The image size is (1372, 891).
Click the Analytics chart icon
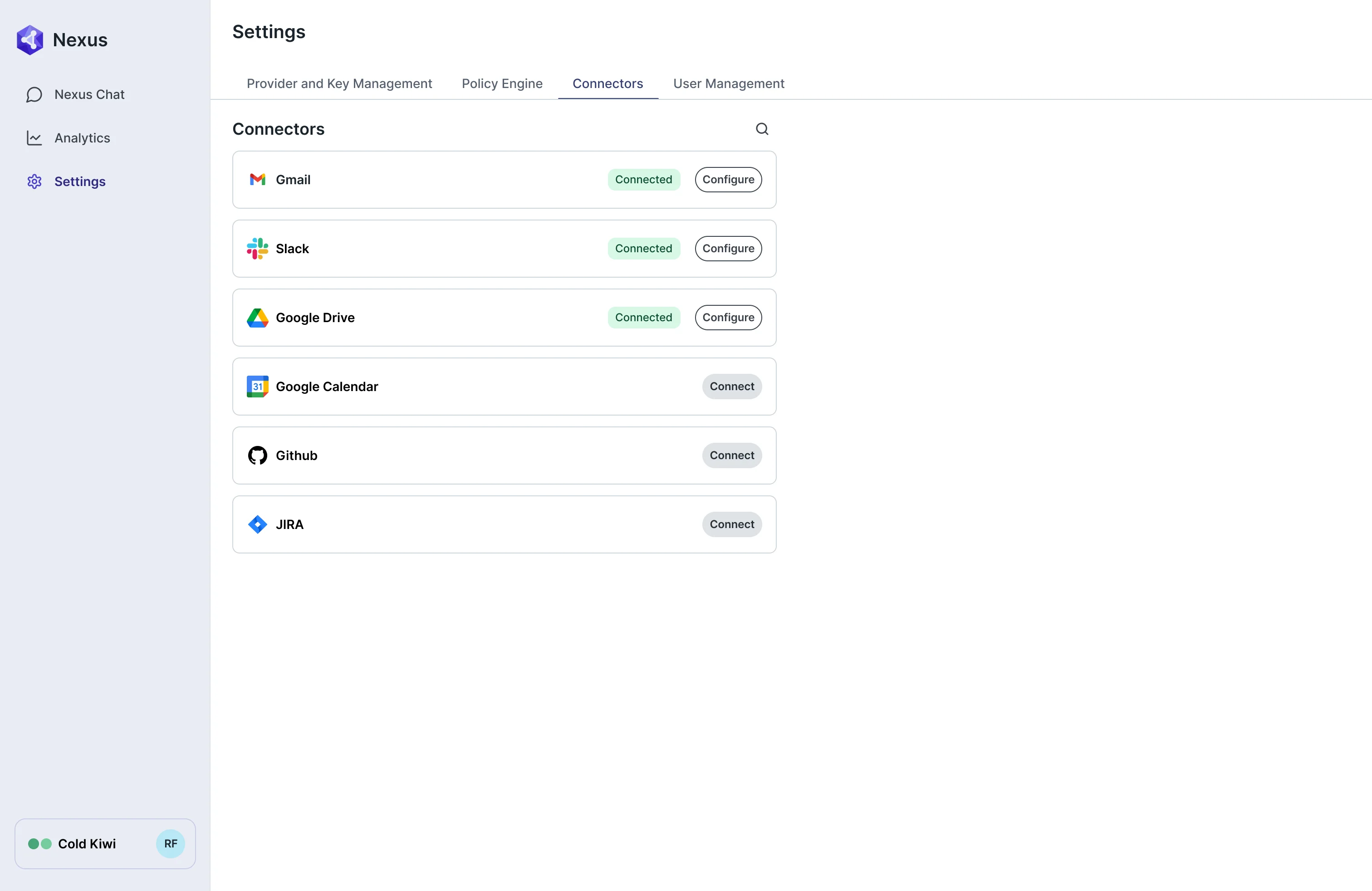(34, 138)
